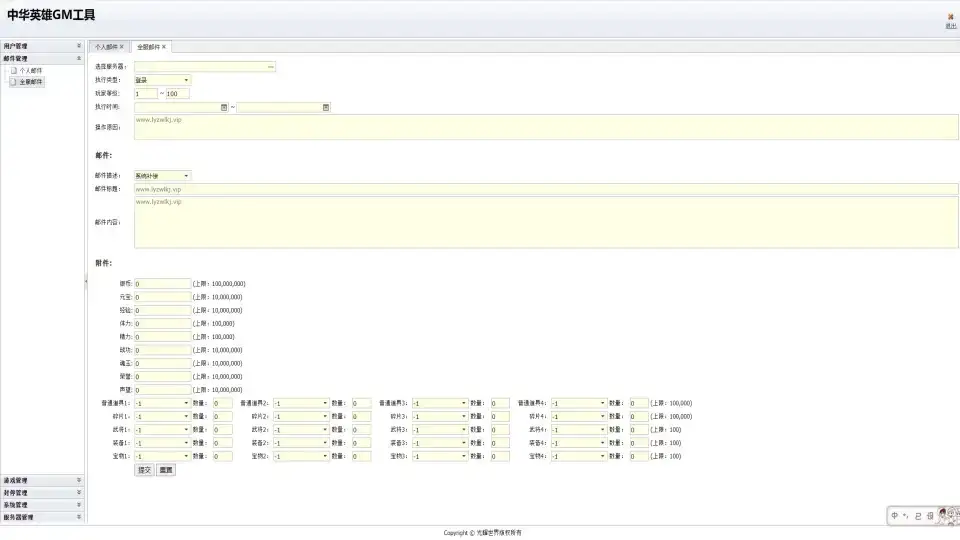960x540 pixels.
Task: Open the 武将2 dropdown
Action: coord(301,430)
